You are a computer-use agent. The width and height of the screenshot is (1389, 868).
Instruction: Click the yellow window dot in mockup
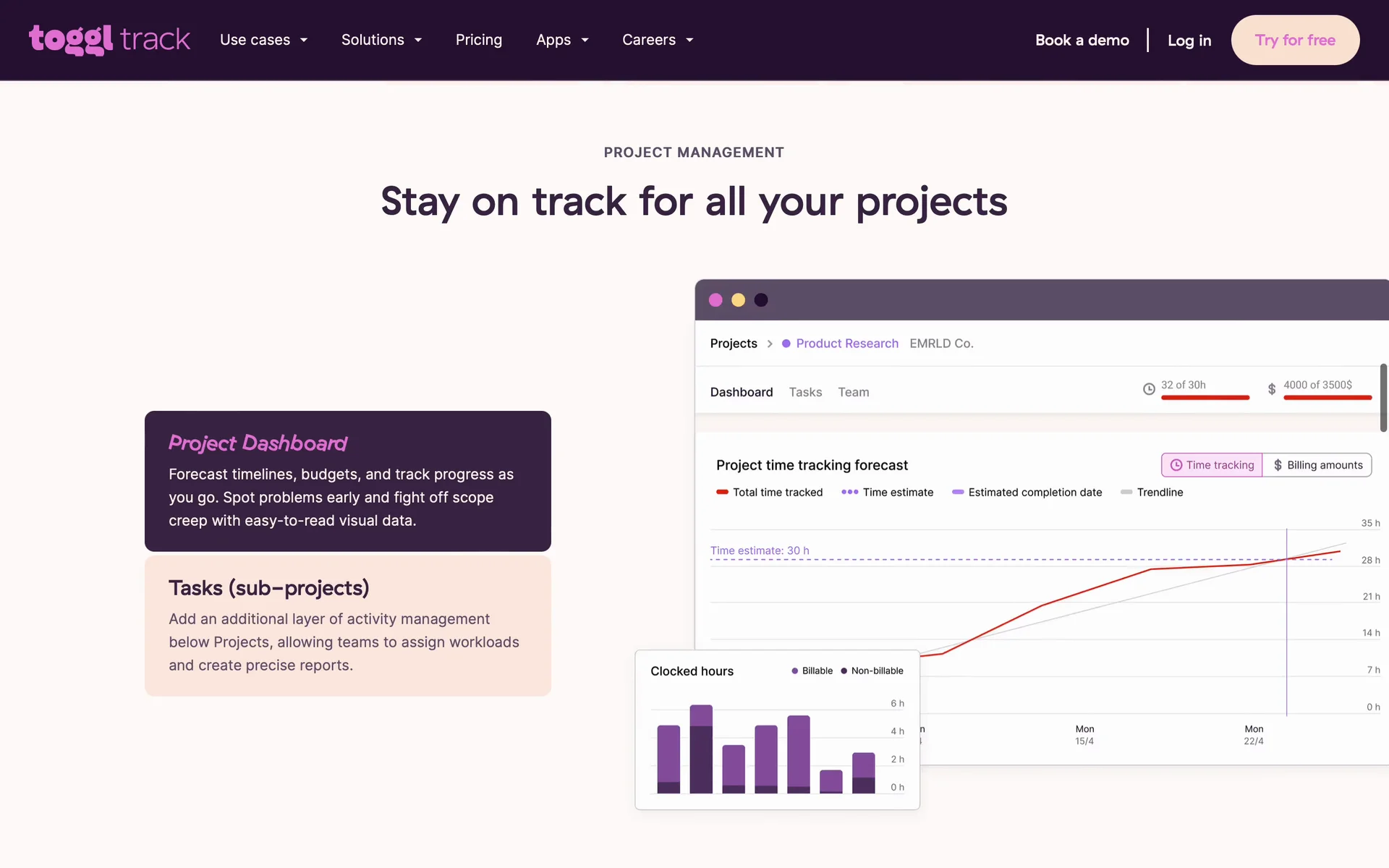(738, 300)
